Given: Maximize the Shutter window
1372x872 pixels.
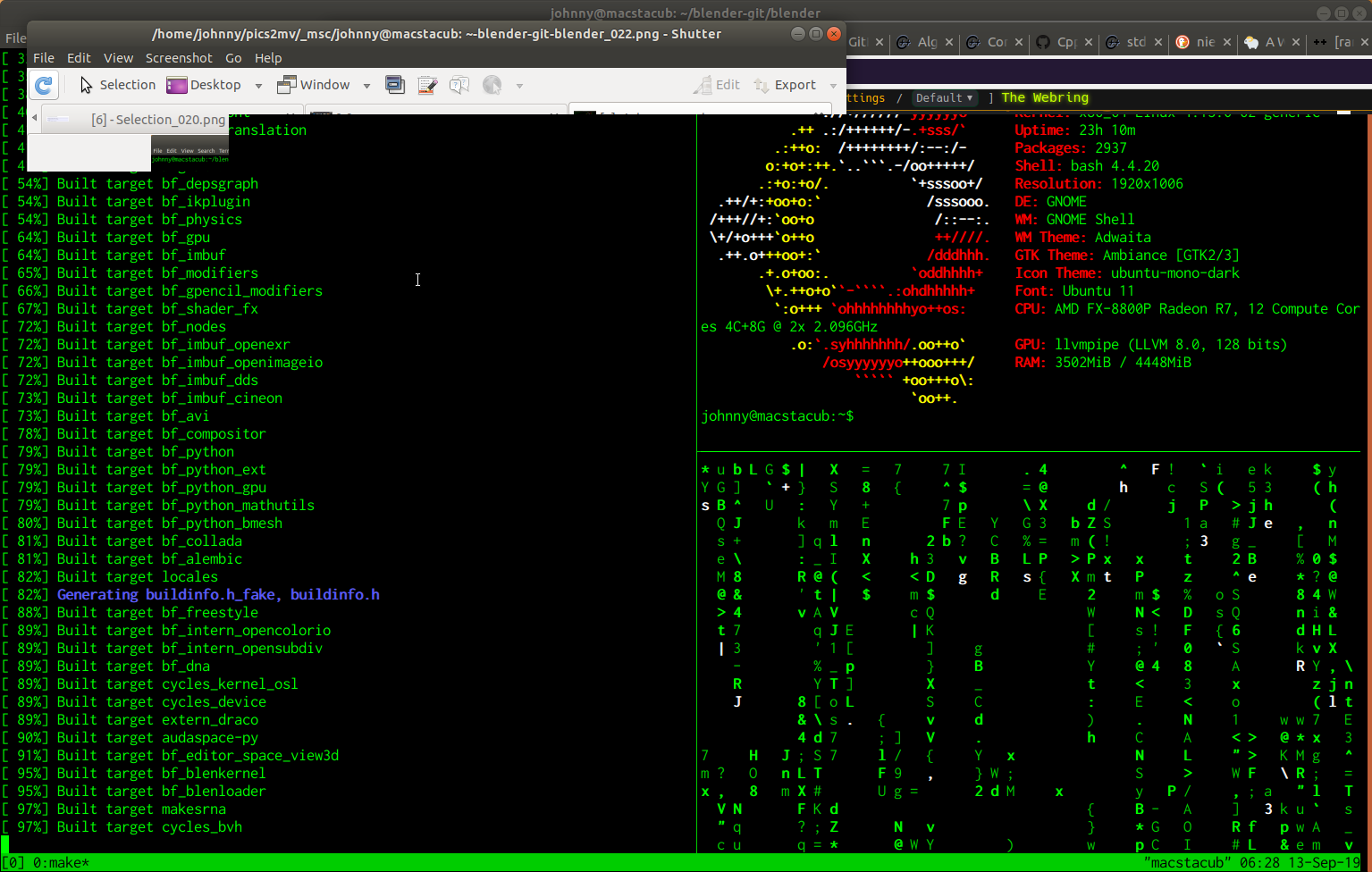Looking at the screenshot, I should pyautogui.click(x=816, y=34).
